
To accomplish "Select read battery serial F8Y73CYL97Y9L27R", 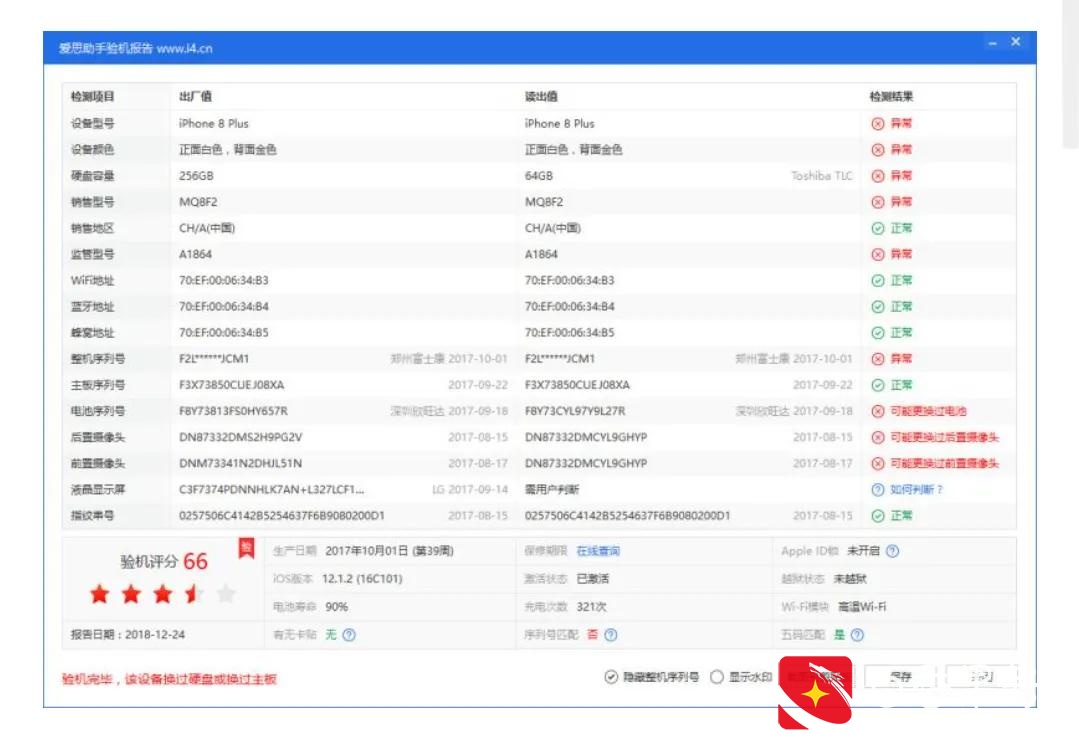I will [575, 411].
